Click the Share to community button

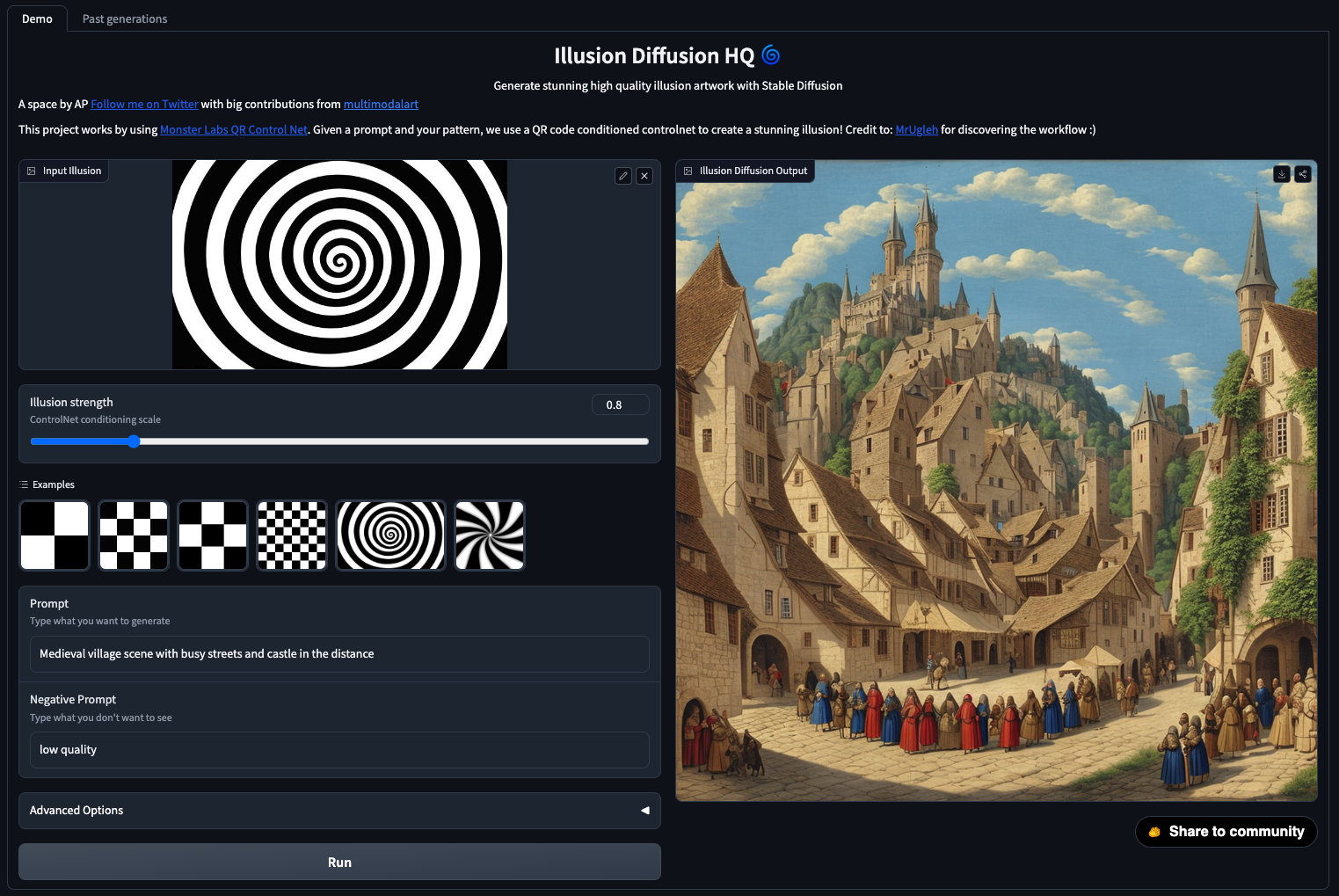point(1226,832)
